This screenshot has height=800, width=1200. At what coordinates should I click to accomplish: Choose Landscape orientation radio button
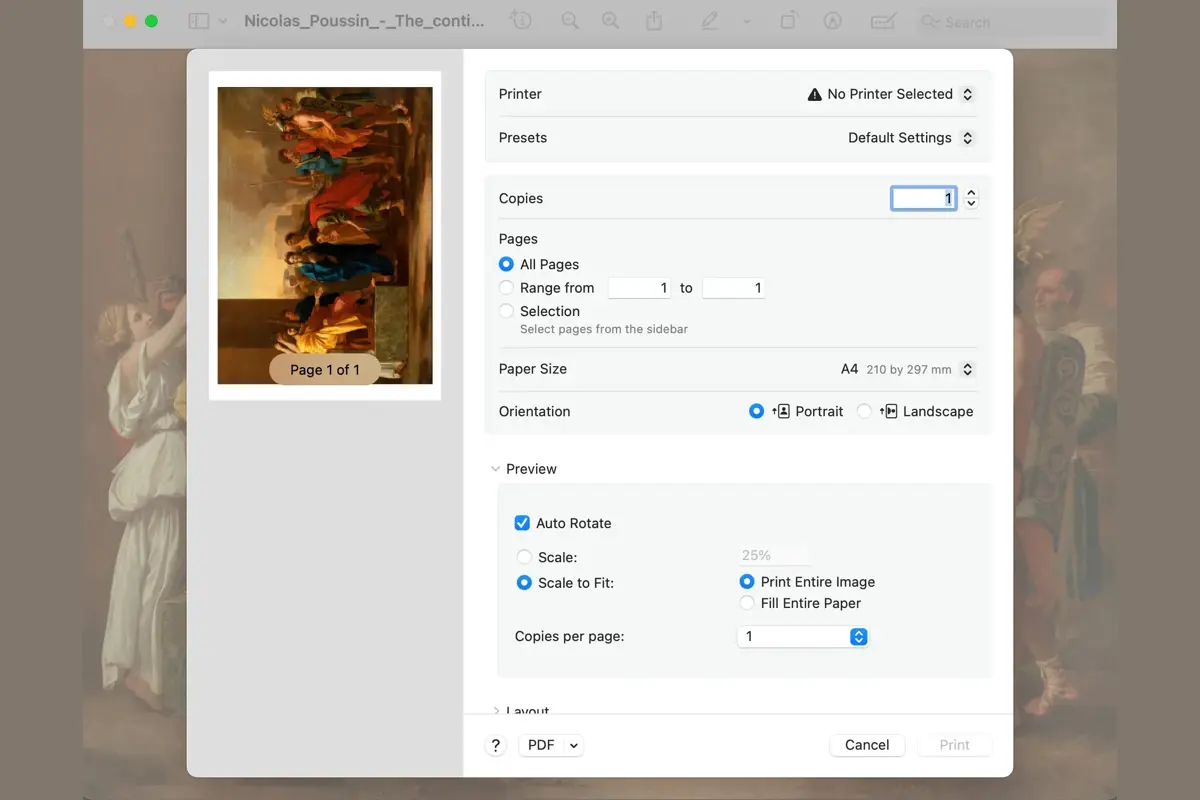click(864, 411)
